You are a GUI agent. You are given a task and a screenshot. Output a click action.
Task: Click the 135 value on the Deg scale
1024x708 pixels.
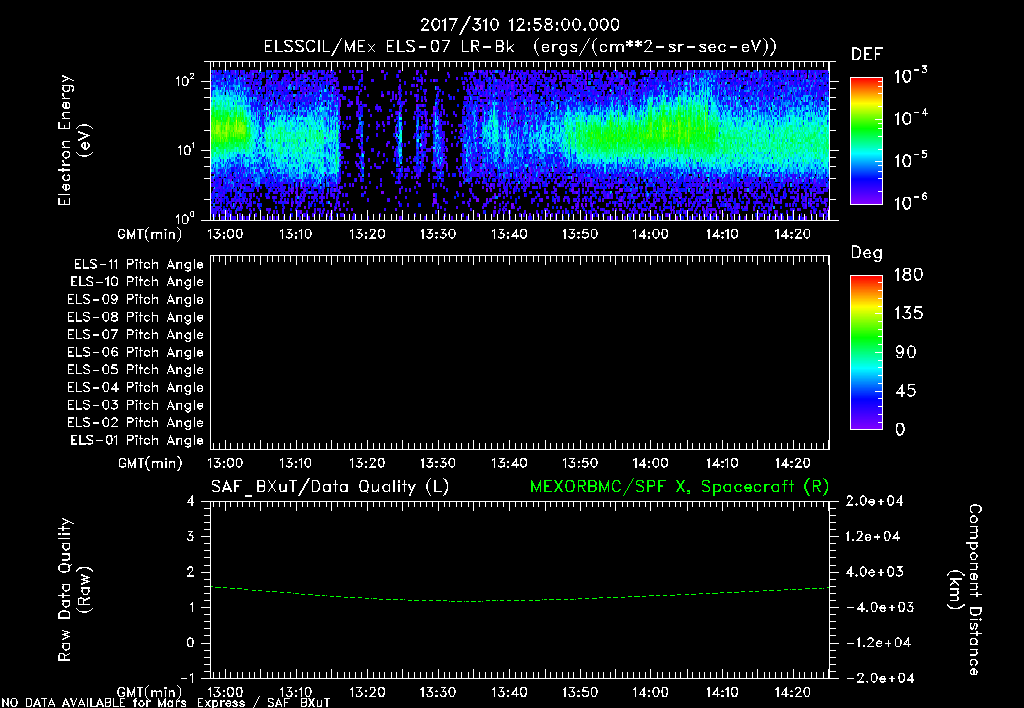(x=908, y=314)
